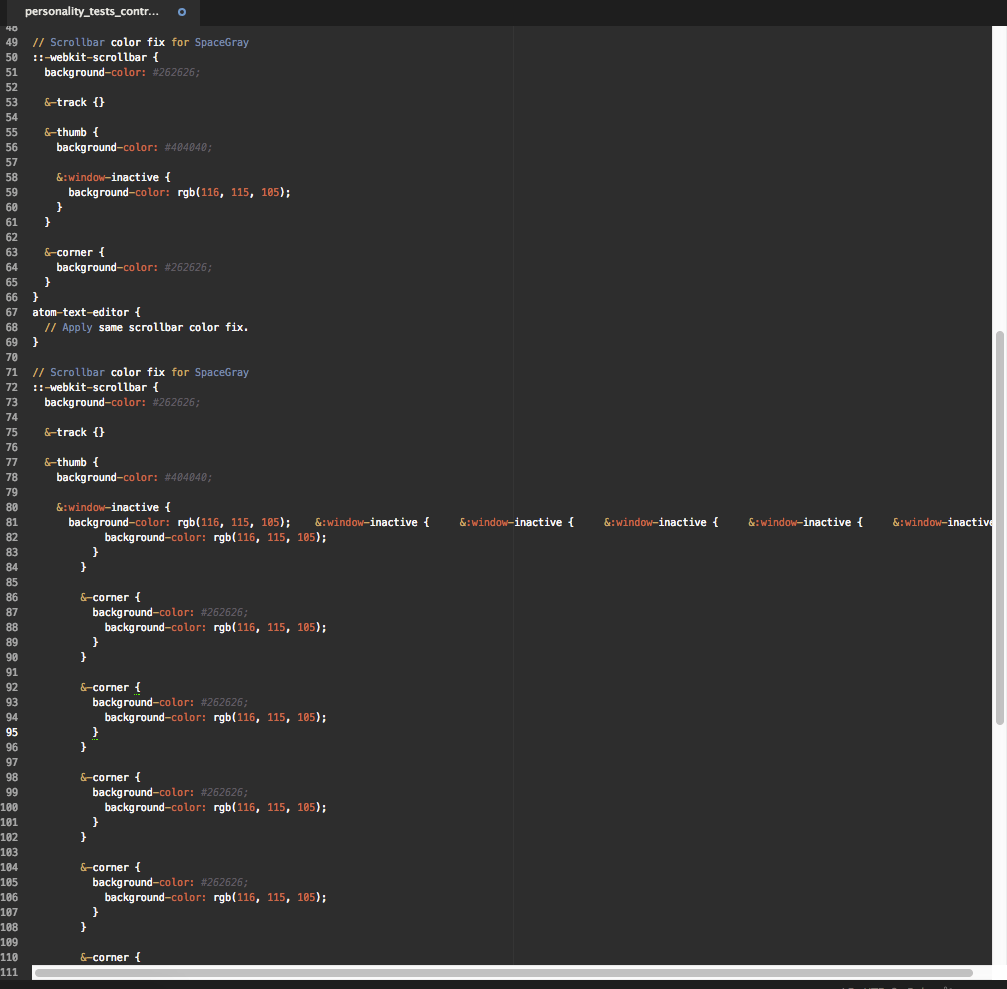The image size is (1007, 989).
Task: Click closing brace on line 66
Action: pyautogui.click(x=35, y=297)
